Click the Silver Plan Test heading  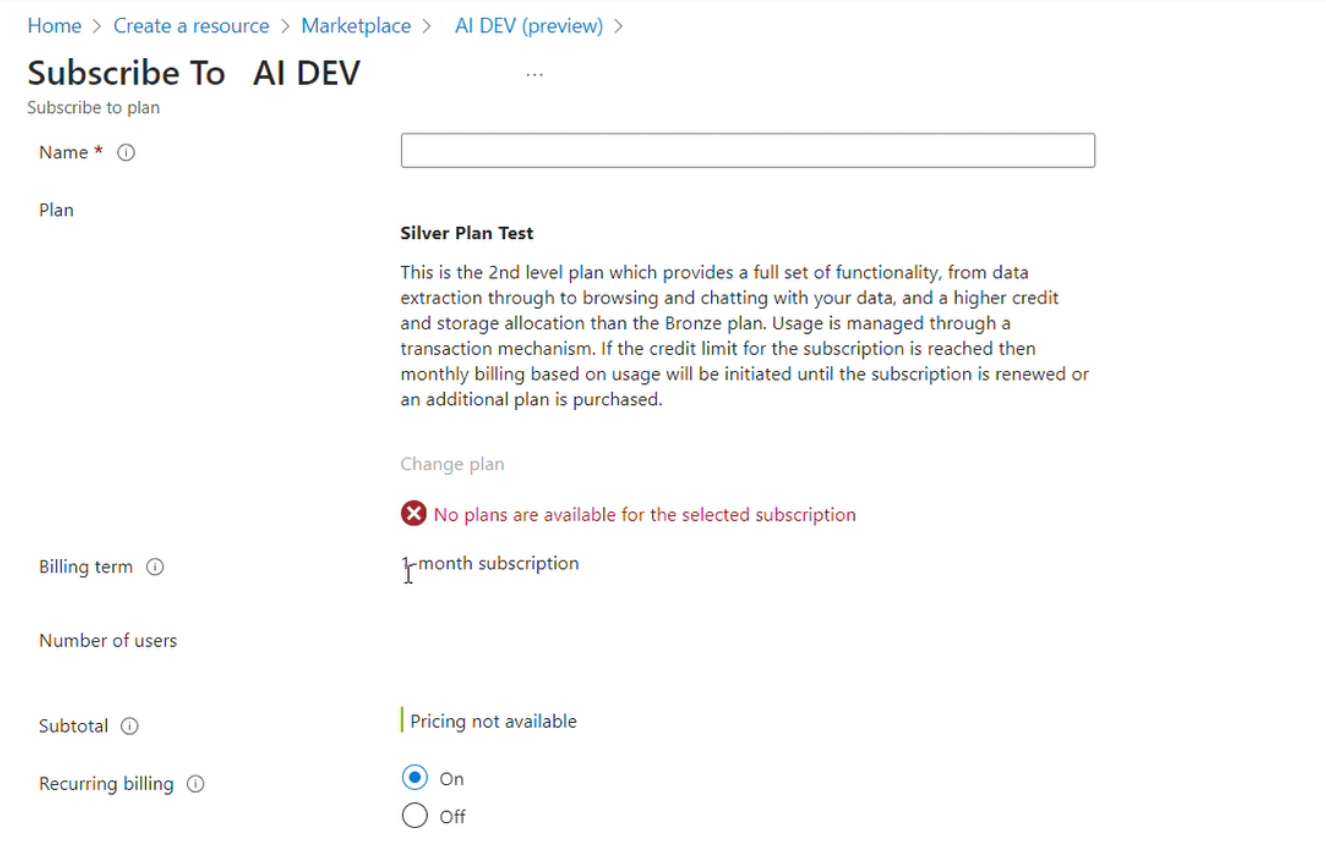(x=466, y=232)
